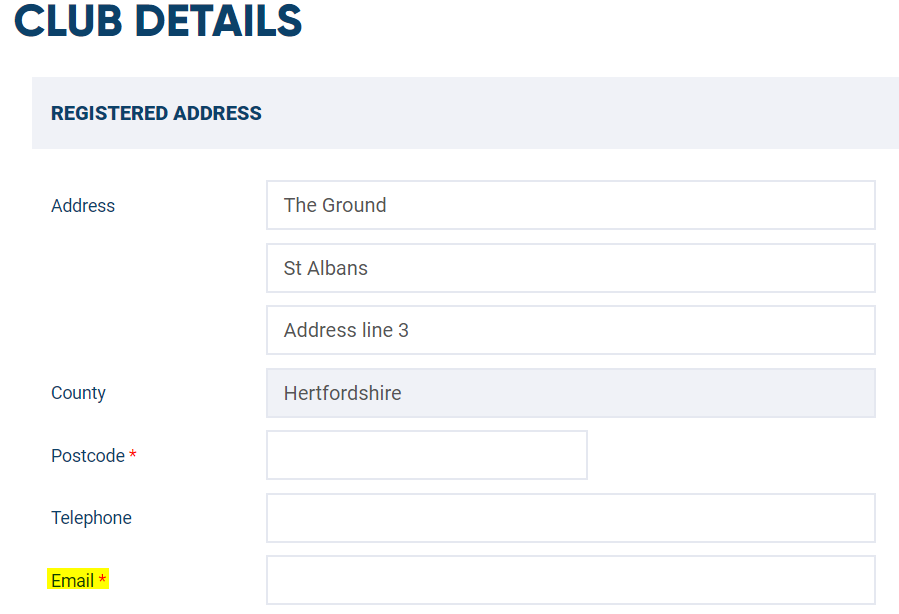Click the Address field label
The height and width of the screenshot is (614, 899).
[x=83, y=205]
